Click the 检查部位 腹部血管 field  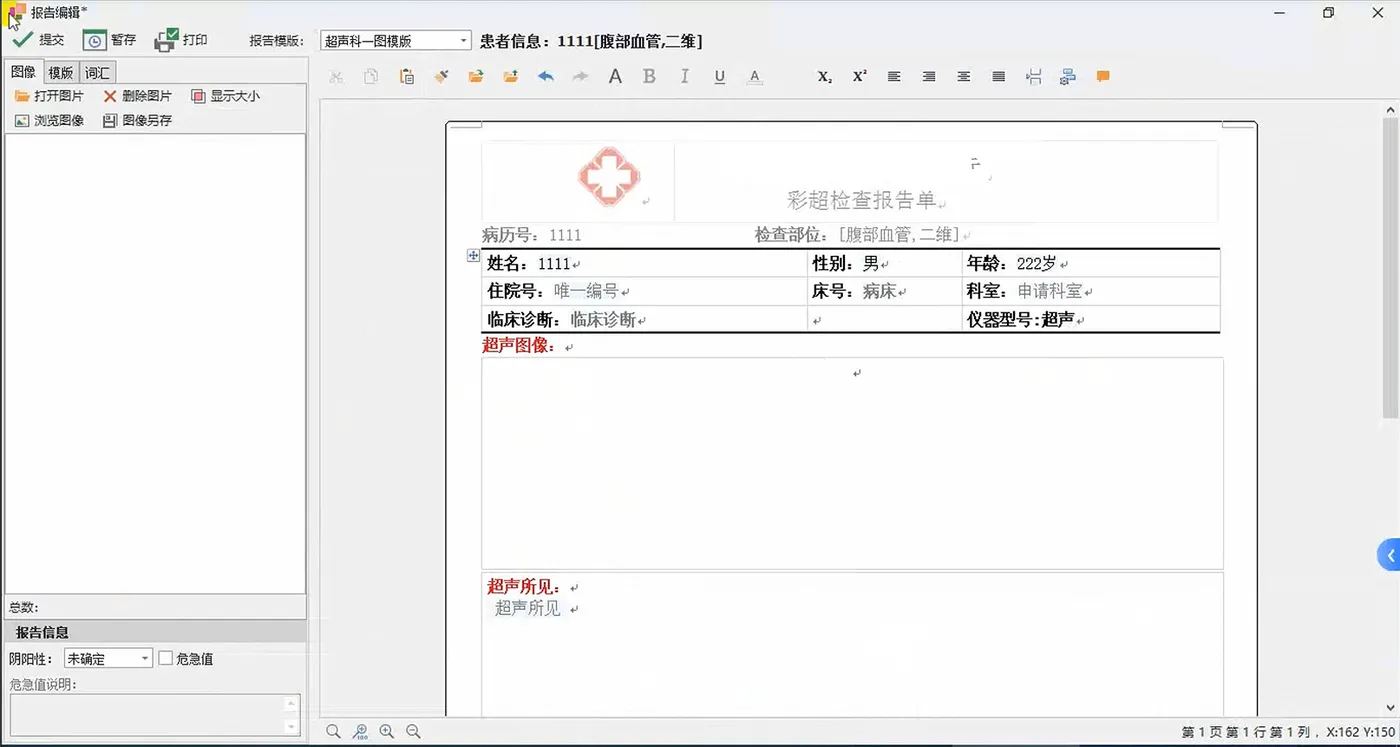tap(857, 235)
